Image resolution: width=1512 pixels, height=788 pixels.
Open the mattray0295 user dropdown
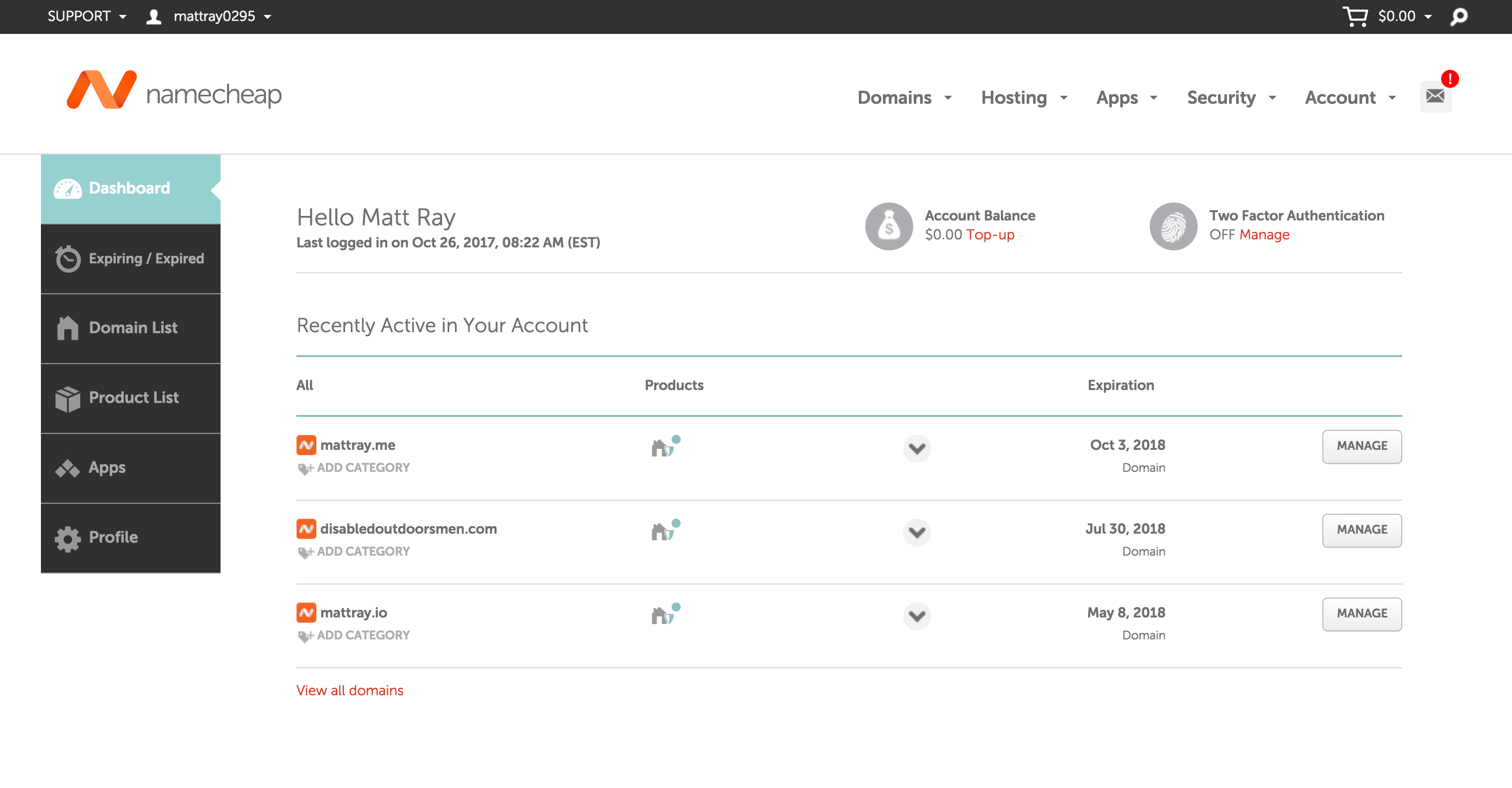point(223,16)
